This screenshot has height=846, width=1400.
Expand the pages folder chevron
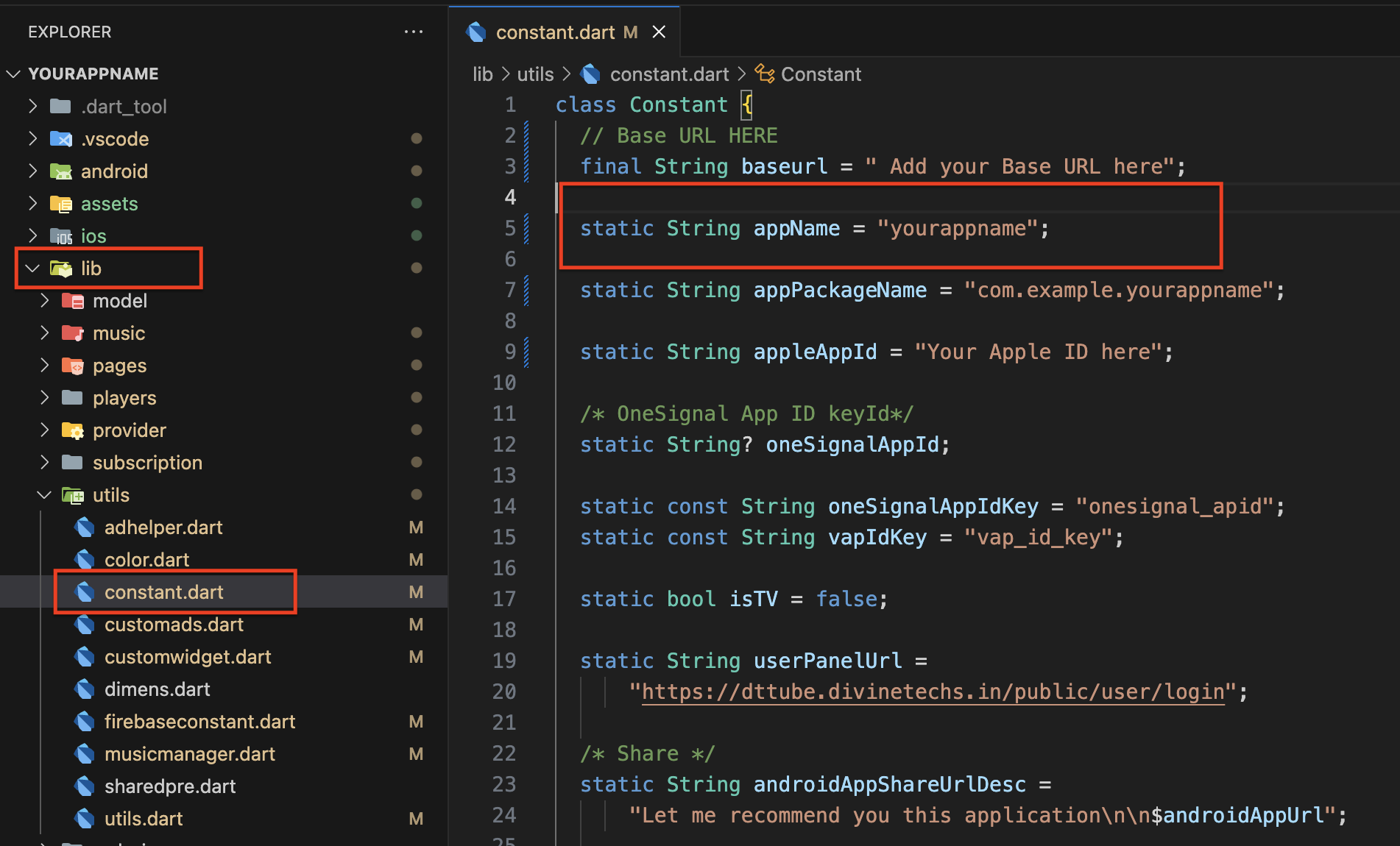45,366
